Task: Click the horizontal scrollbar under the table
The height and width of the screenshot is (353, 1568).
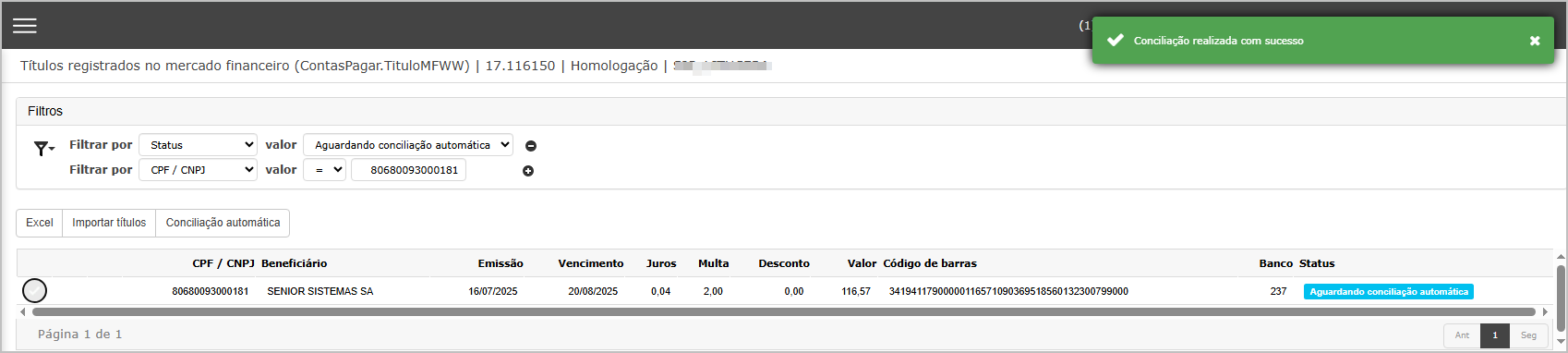Action: tap(783, 312)
